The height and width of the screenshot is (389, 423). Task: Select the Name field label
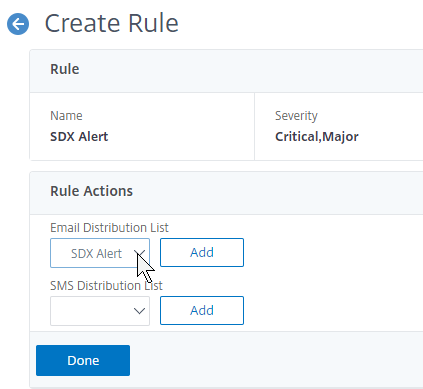coord(66,116)
